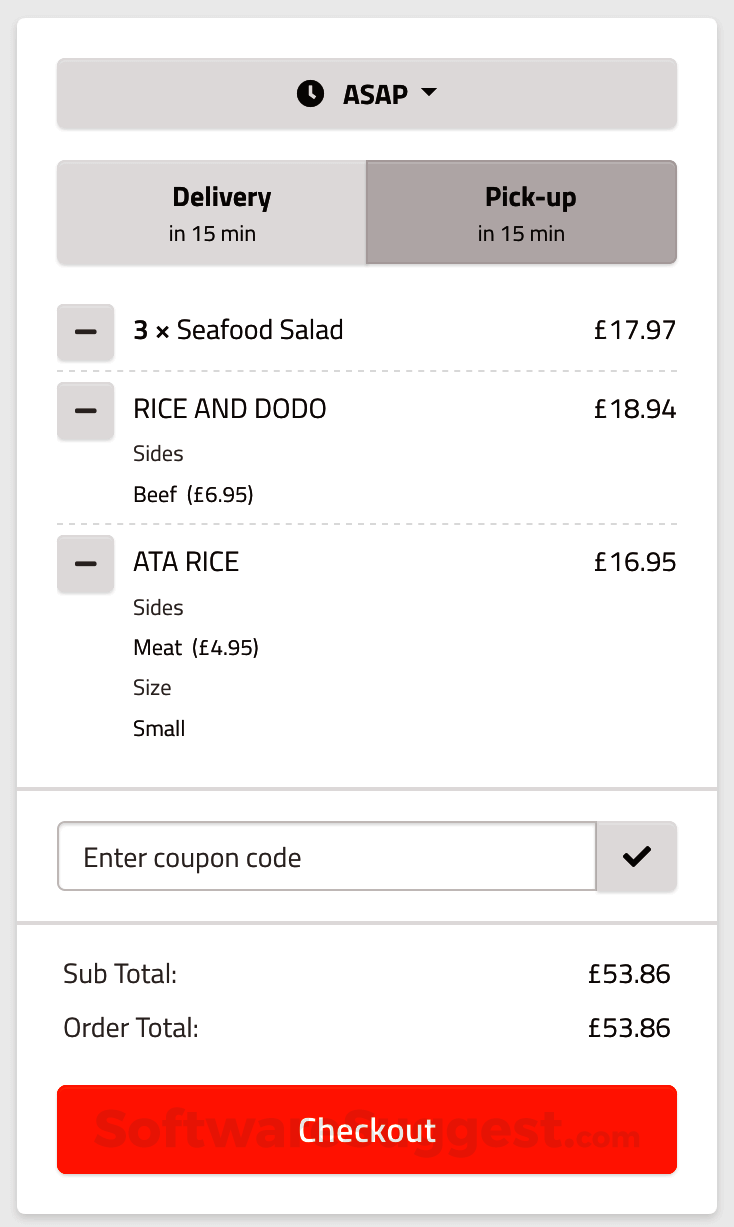This screenshot has width=734, height=1227.
Task: Expand the ASAP time dropdown arrow
Action: tap(429, 93)
